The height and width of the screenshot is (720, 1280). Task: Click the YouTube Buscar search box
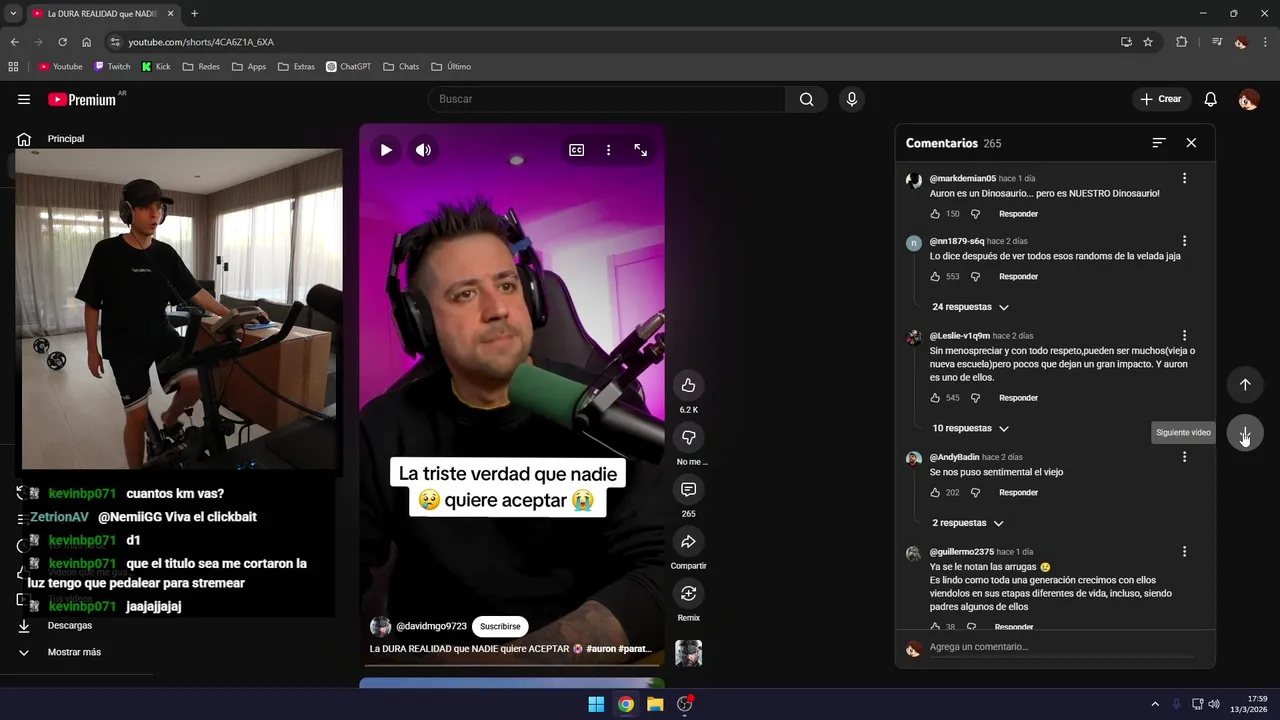(x=607, y=99)
